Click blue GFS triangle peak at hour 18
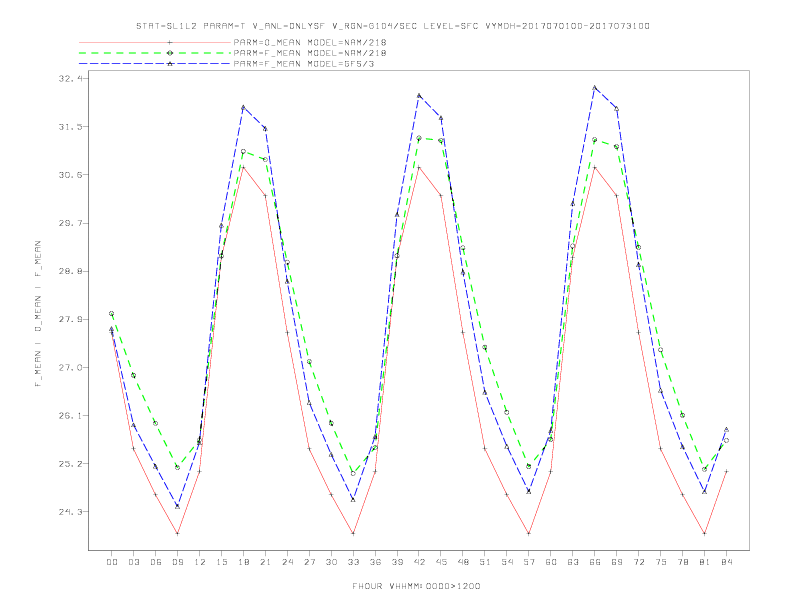 coord(243,107)
